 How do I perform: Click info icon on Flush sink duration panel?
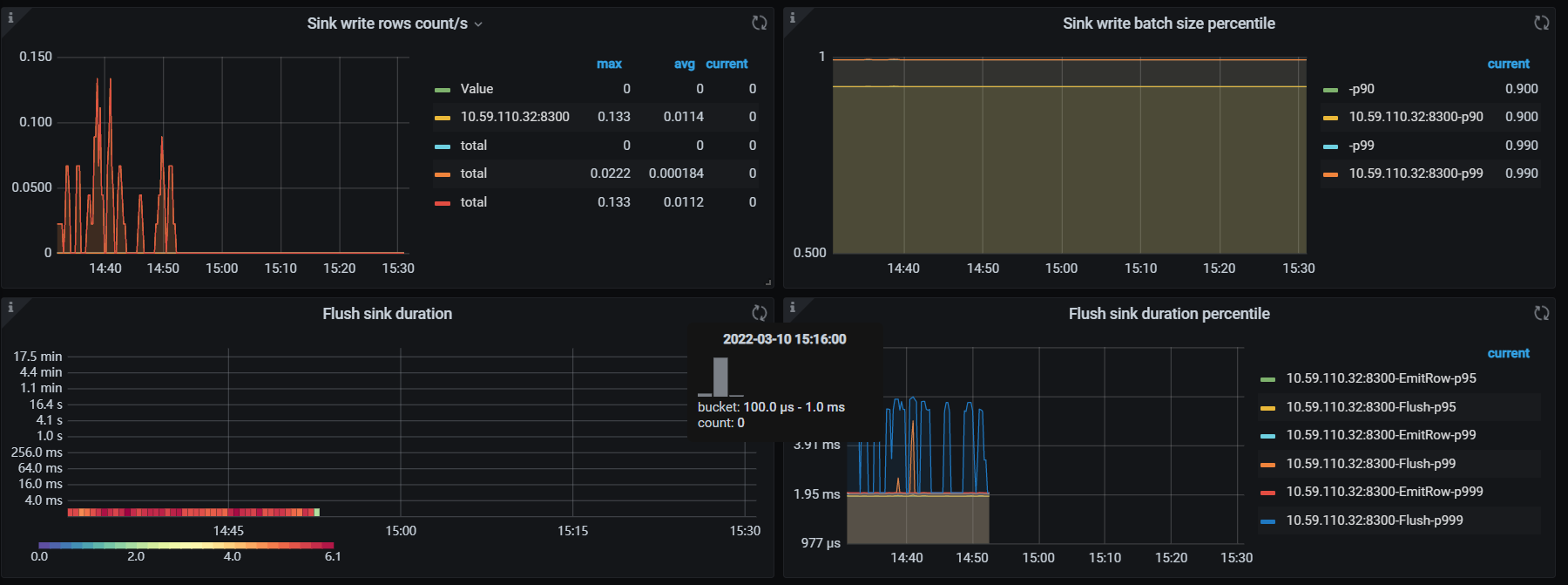coord(10,307)
